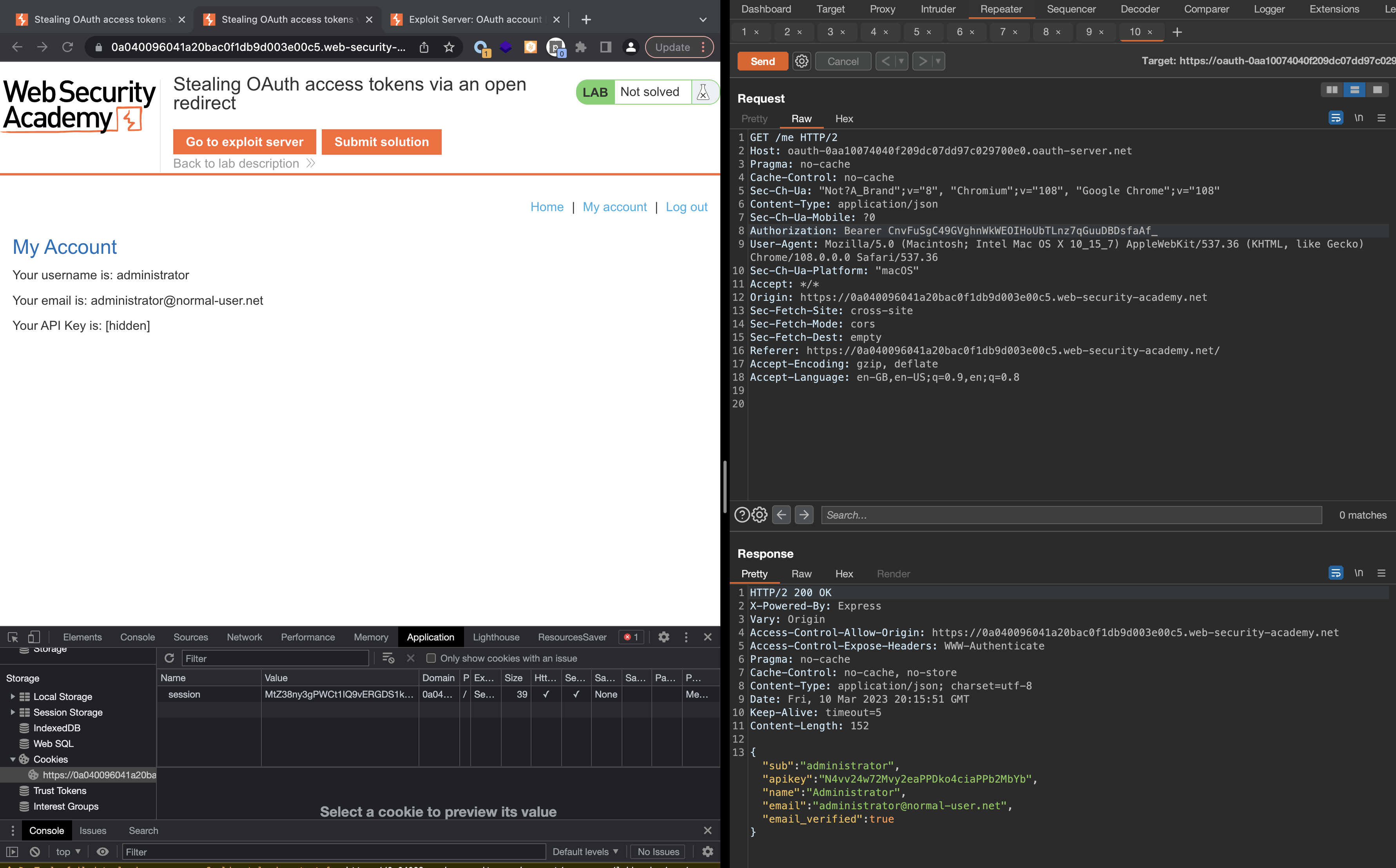Click Go to exploit server button
Image resolution: width=1396 pixels, height=868 pixels.
coord(244,142)
